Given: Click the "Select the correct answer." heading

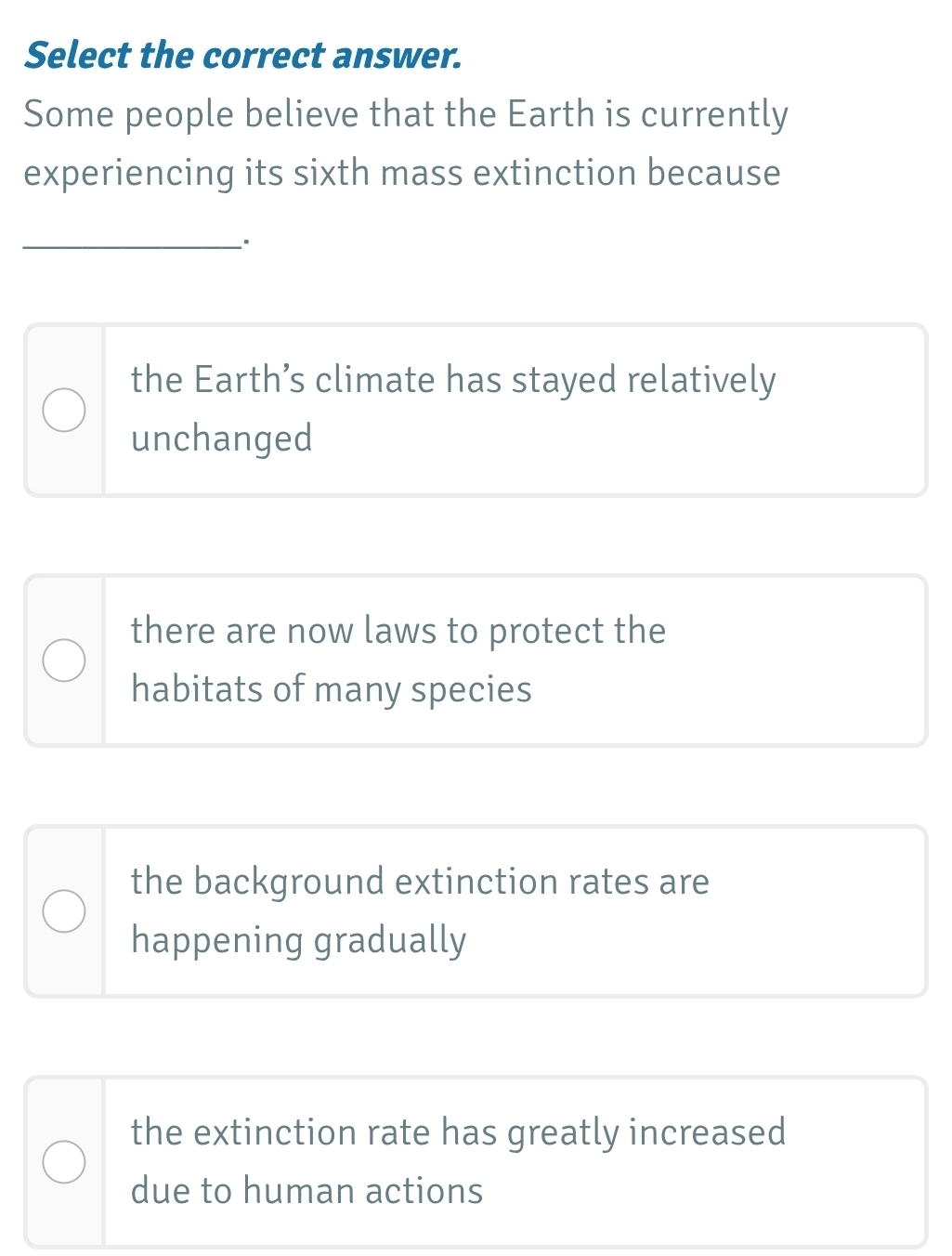Looking at the screenshot, I should pos(242,56).
